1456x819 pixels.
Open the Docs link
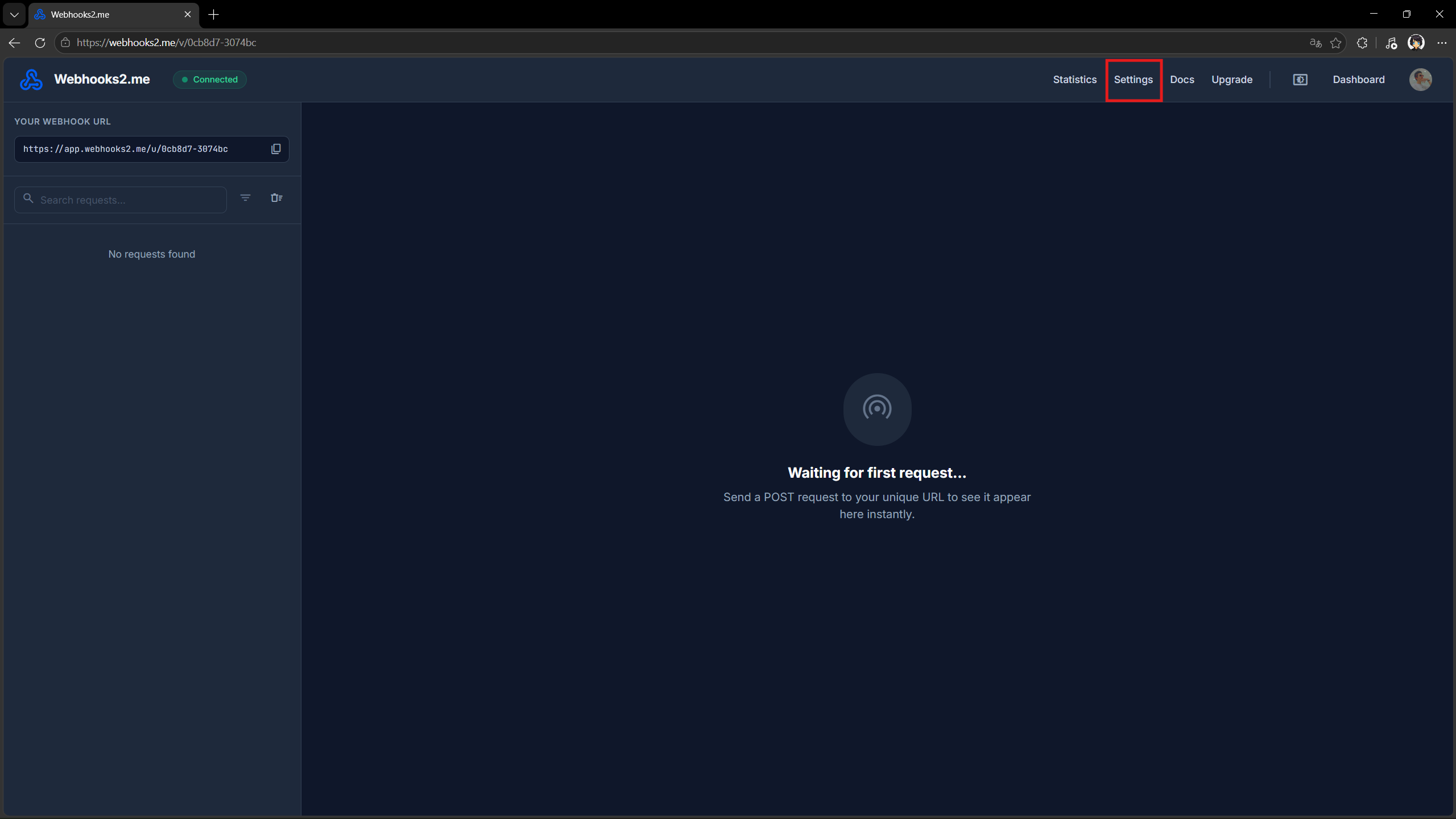(1182, 80)
